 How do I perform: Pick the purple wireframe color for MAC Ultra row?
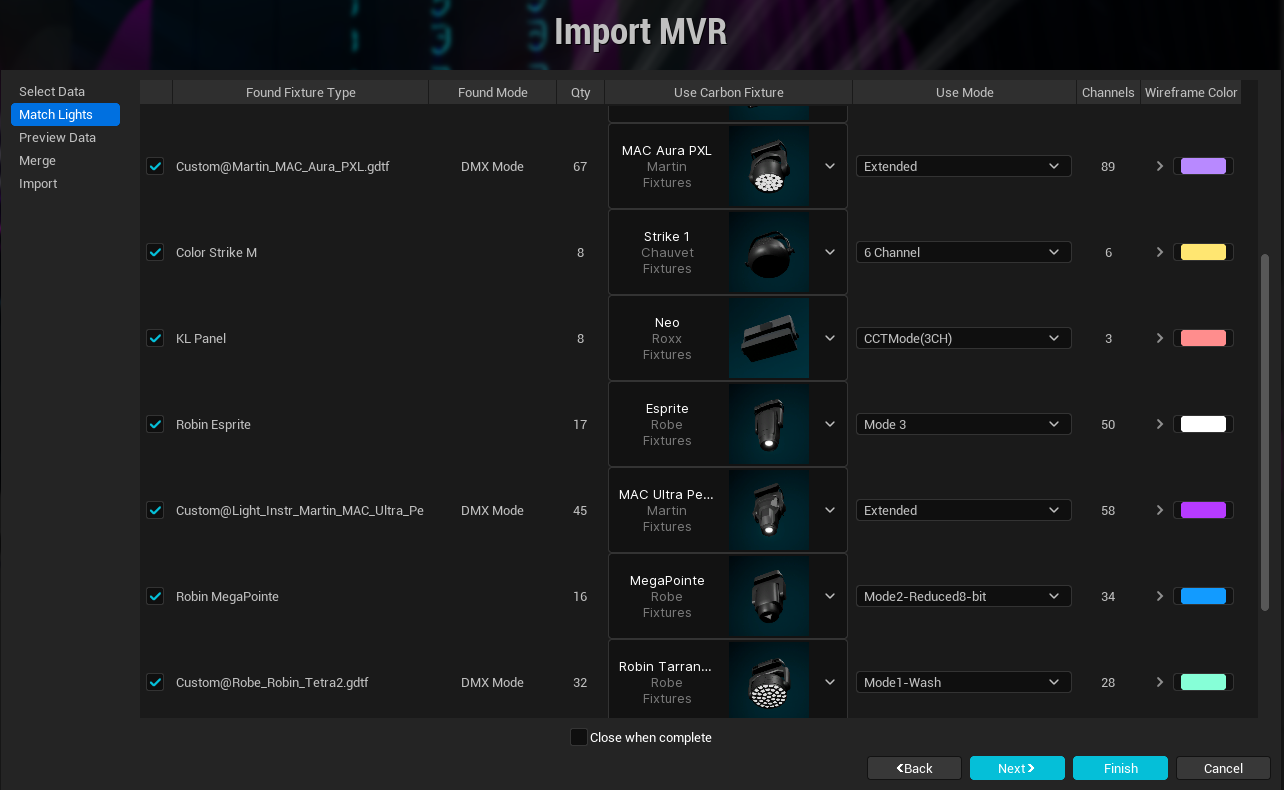pyautogui.click(x=1203, y=510)
